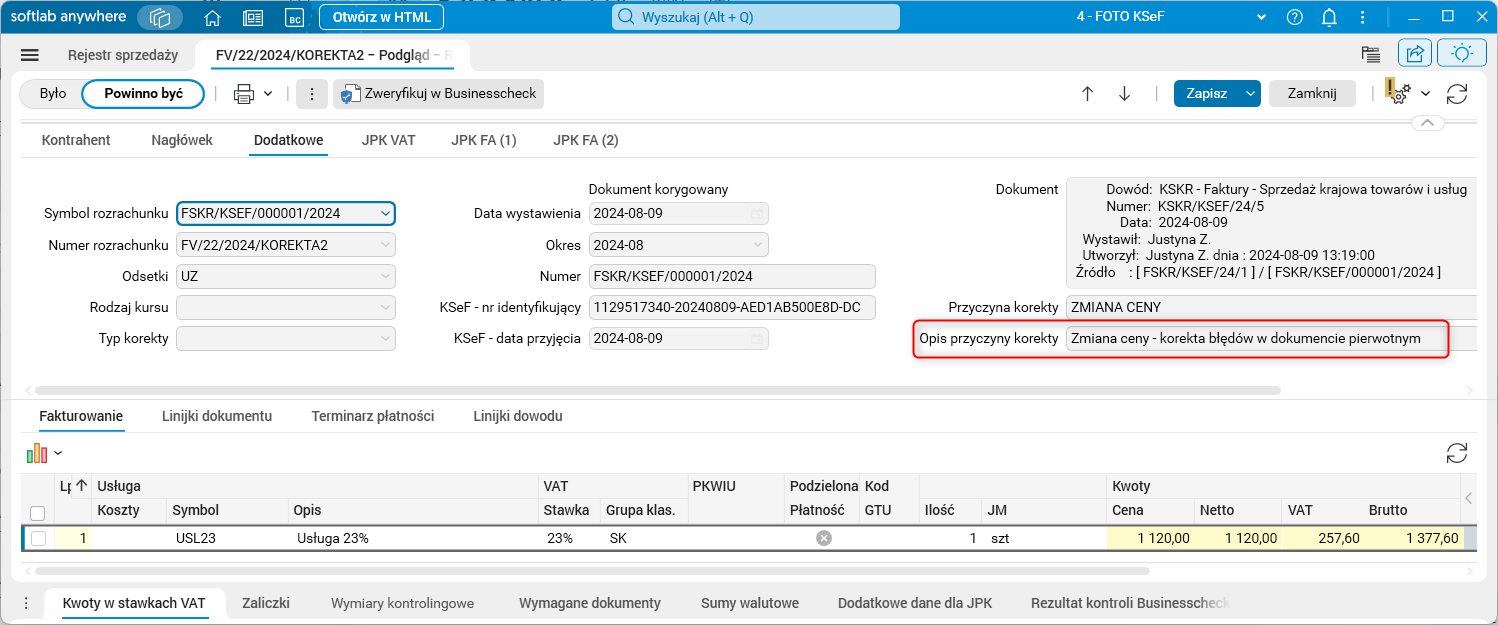The width and height of the screenshot is (1498, 625).
Task: Expand the Numer rozrachunku dropdown
Action: (385, 245)
